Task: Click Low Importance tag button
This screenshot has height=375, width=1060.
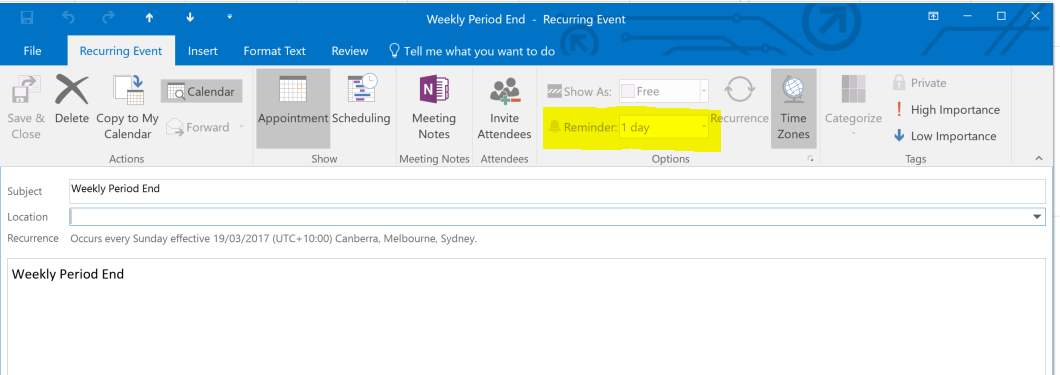Action: pyautogui.click(x=944, y=136)
